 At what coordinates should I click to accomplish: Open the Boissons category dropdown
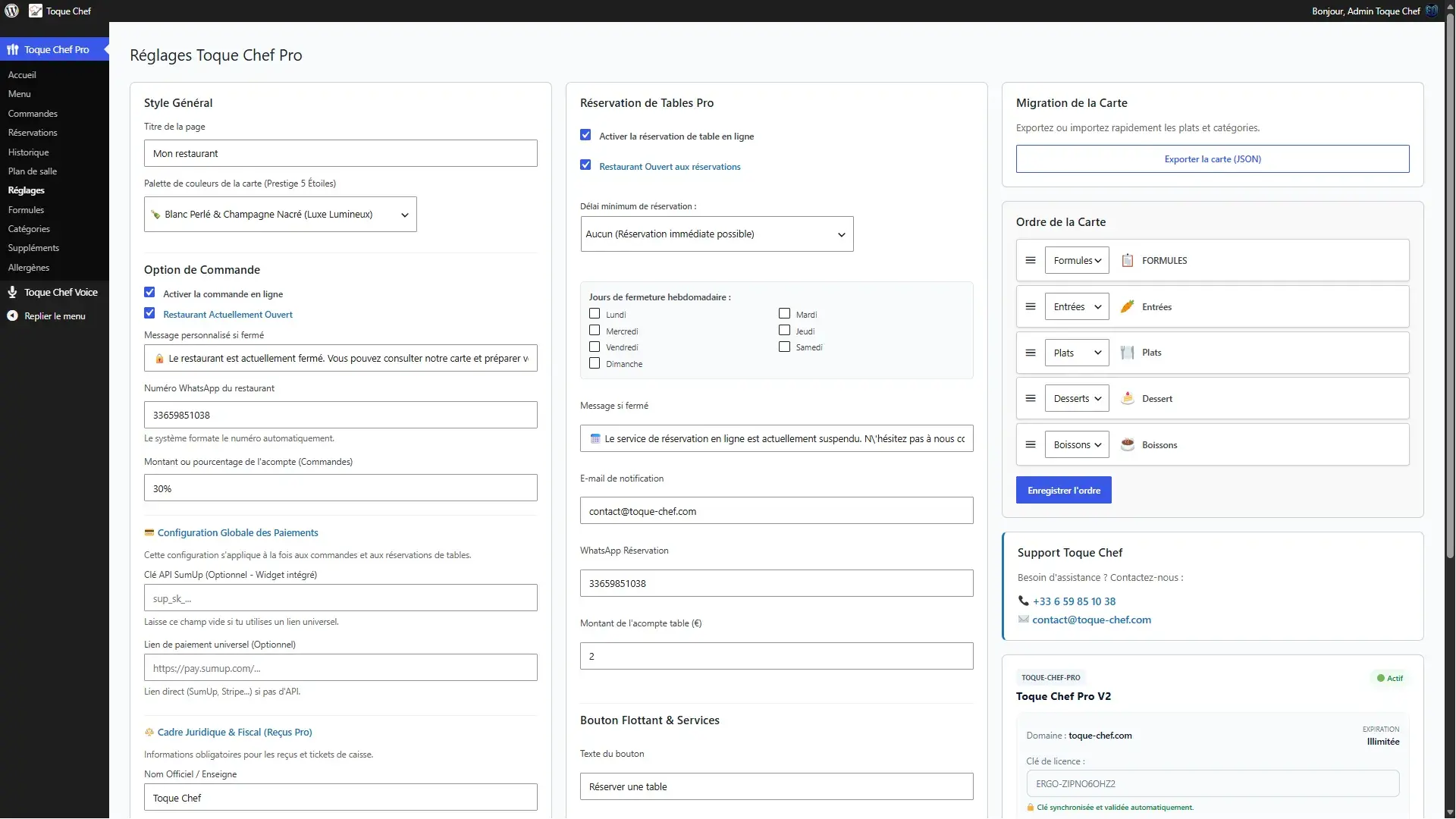1077,445
